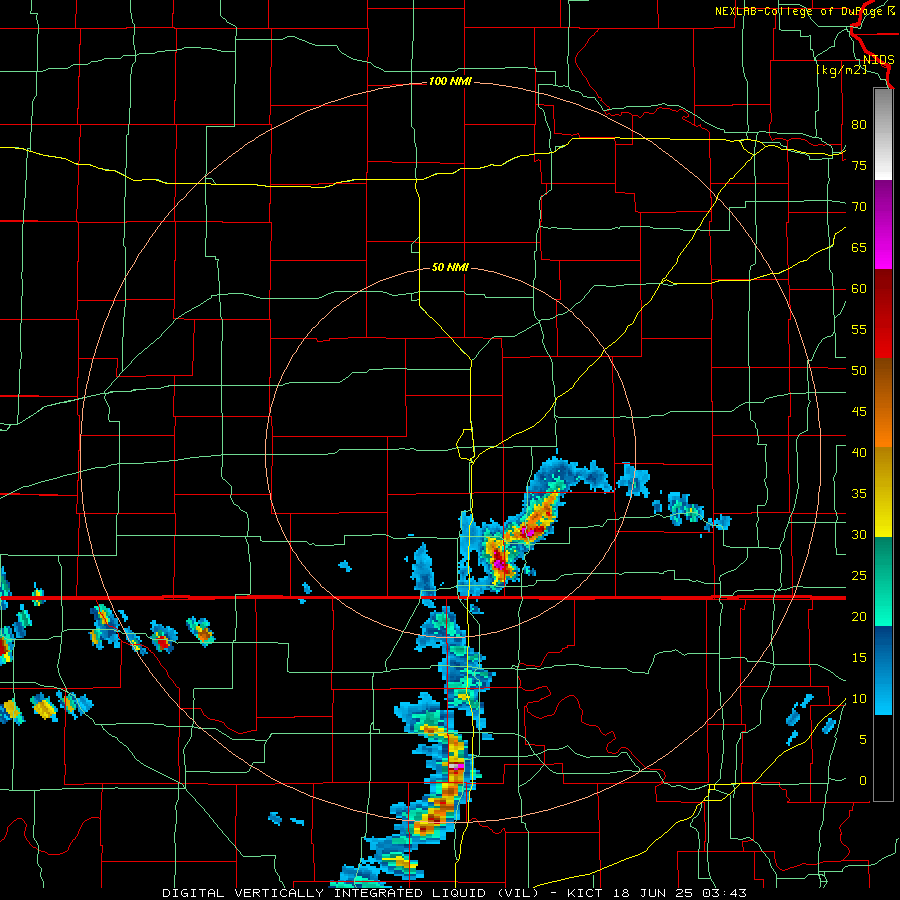Click the 60 value on the scale
Screen dimensions: 900x900
[859, 289]
